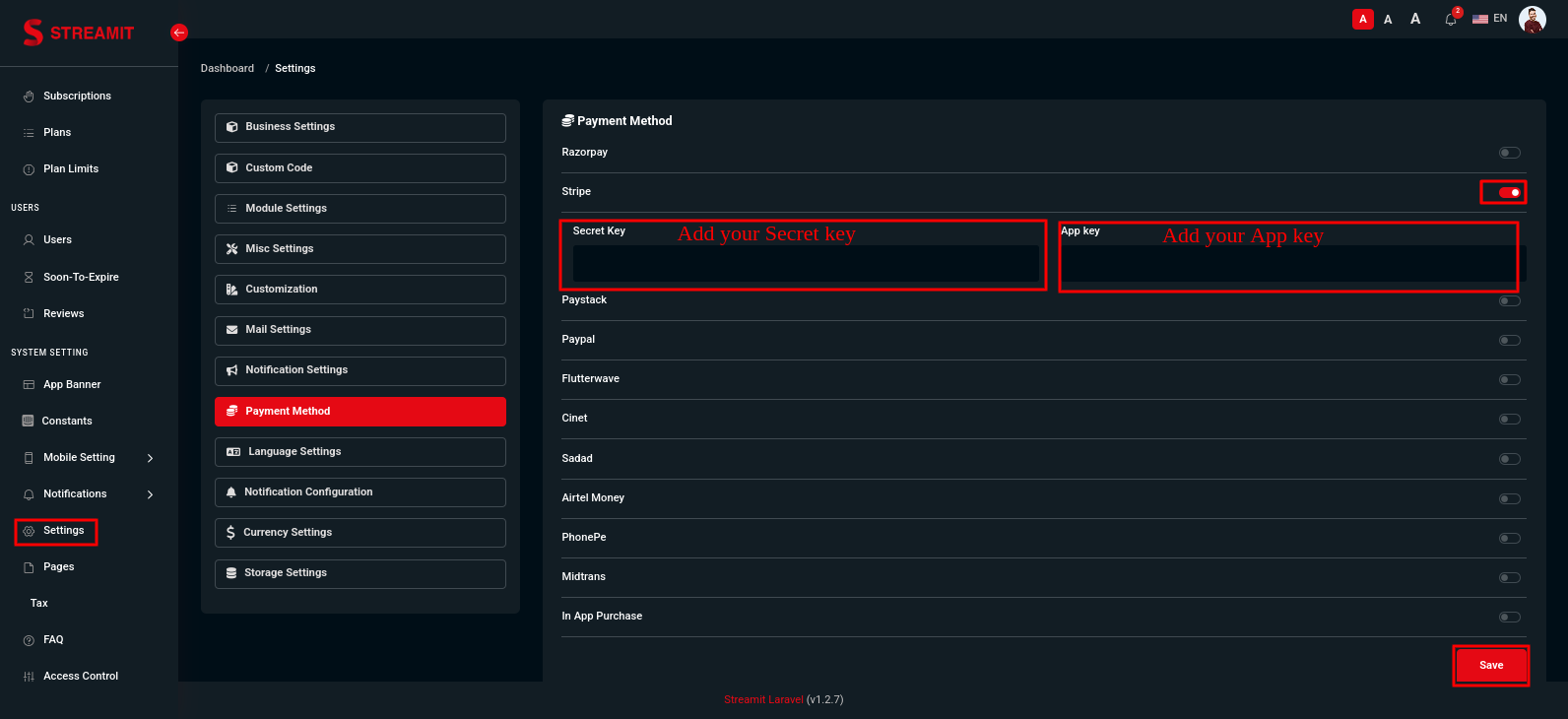Open the user avatar profile menu
Viewport: 1568px width, 719px height.
pyautogui.click(x=1532, y=19)
